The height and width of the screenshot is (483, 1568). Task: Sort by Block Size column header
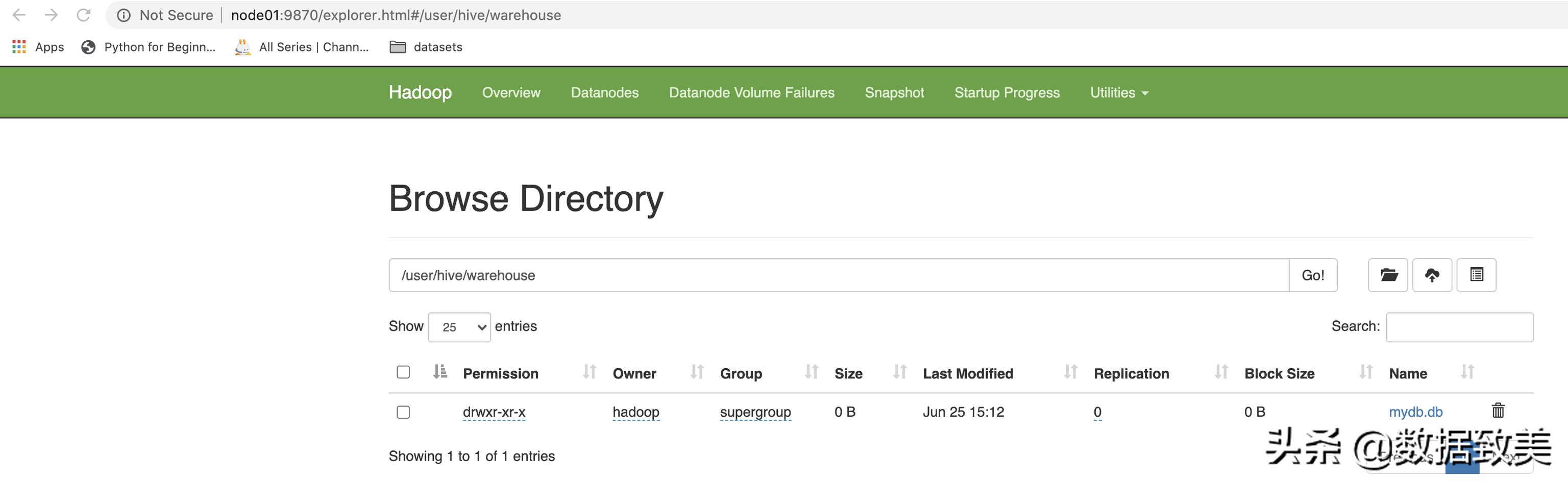pos(1279,373)
